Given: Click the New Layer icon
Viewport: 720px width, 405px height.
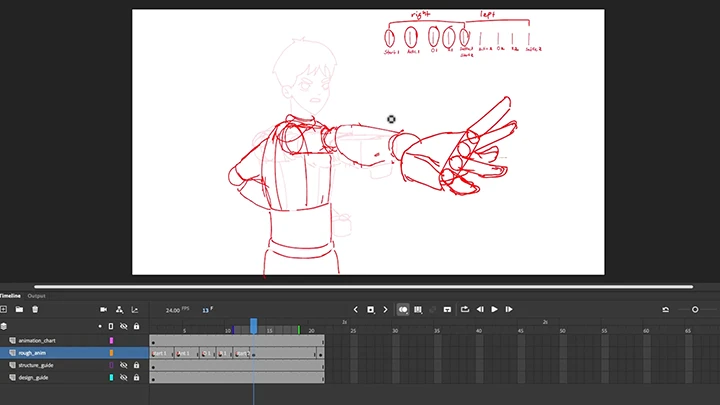Looking at the screenshot, I should pos(4,310).
